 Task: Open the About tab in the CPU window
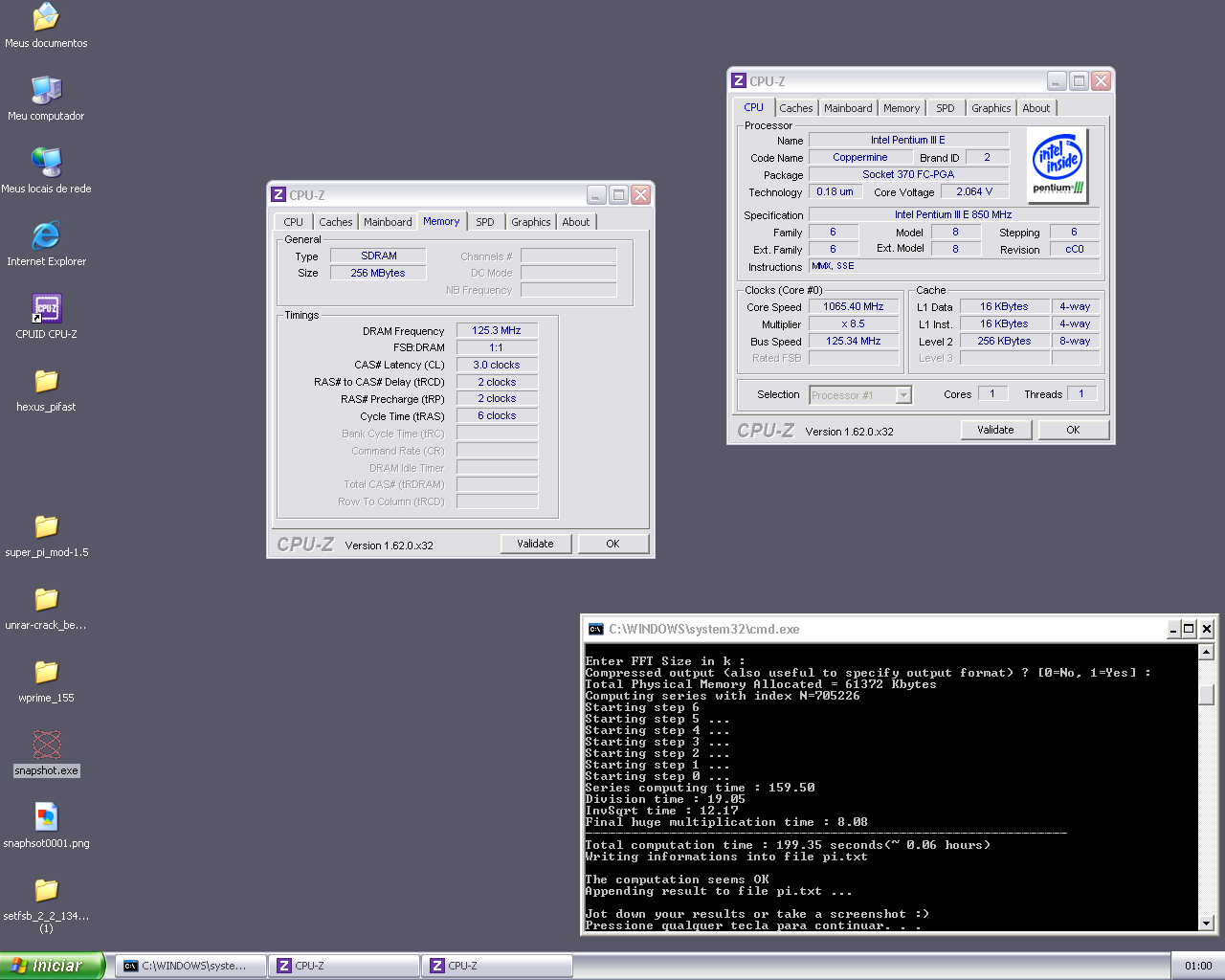coord(1036,108)
